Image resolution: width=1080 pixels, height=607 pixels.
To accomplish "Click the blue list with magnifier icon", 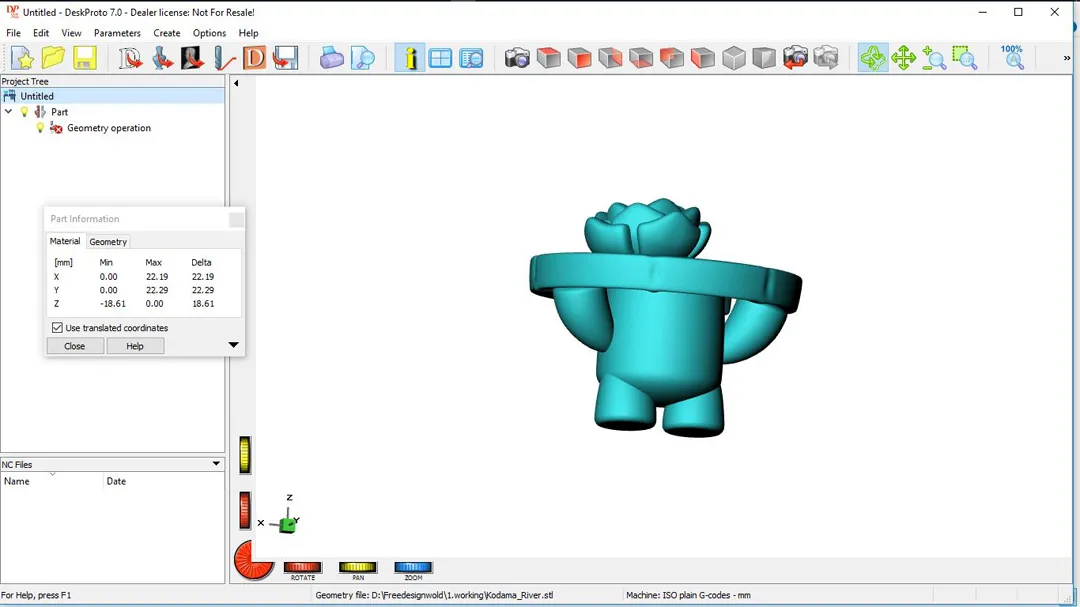I will point(472,58).
